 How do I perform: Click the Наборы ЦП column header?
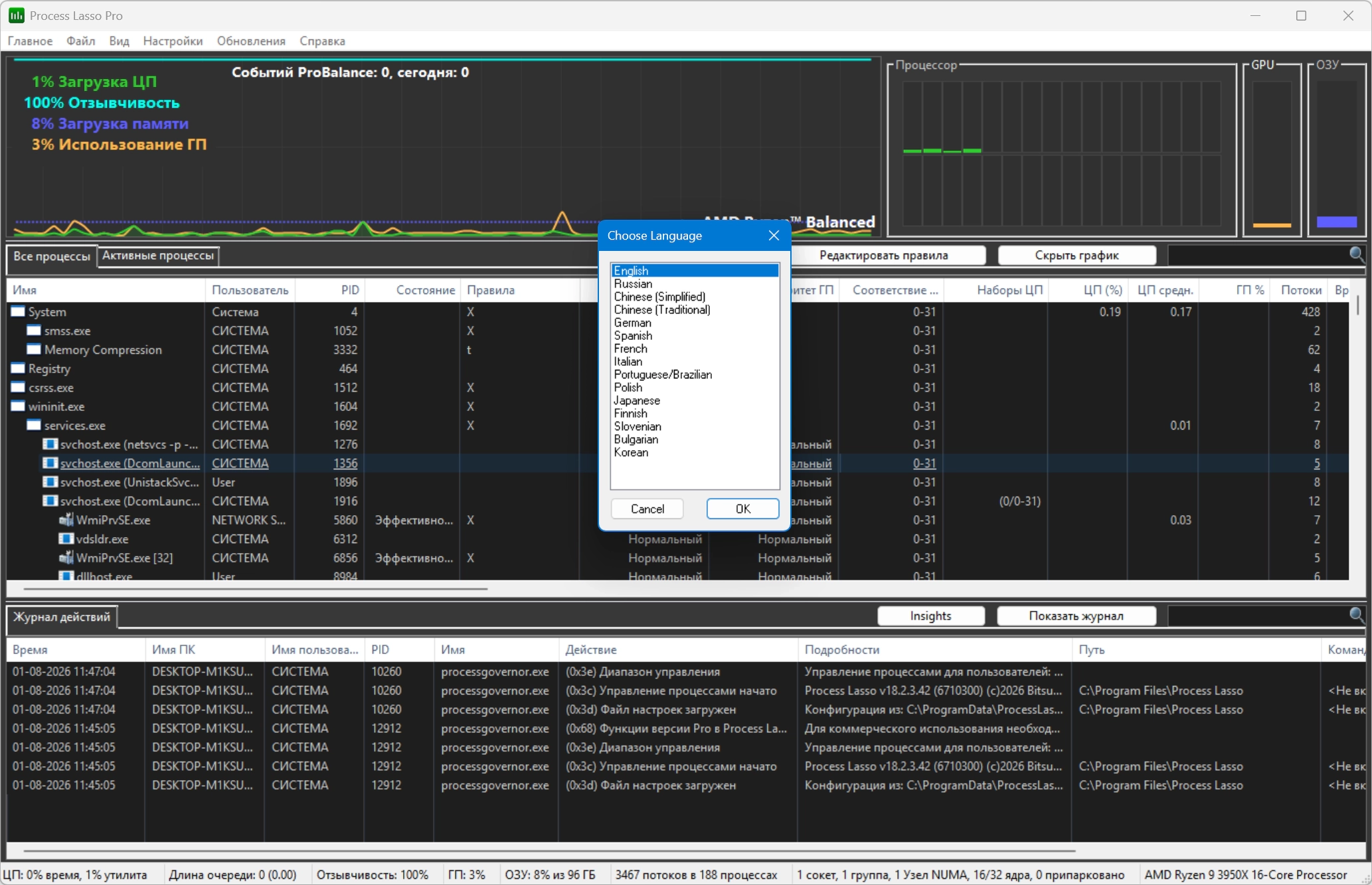(996, 290)
